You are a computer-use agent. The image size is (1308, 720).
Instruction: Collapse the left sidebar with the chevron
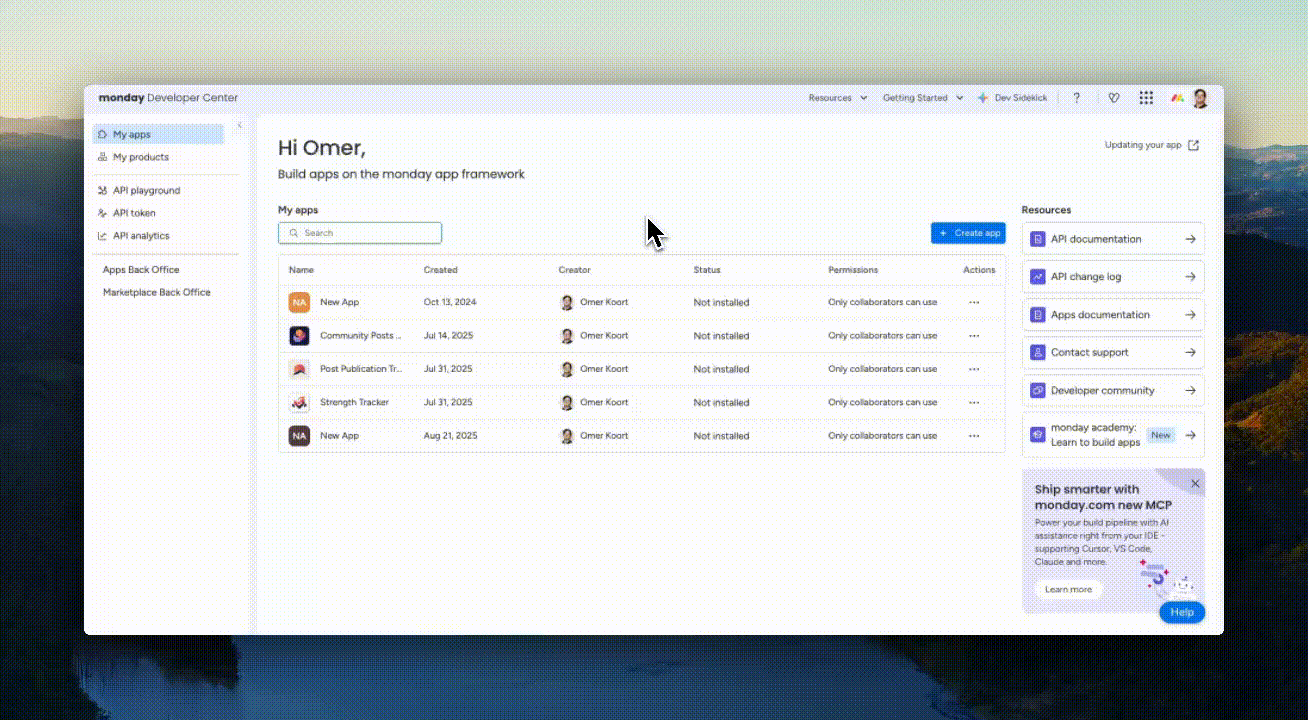(x=239, y=125)
